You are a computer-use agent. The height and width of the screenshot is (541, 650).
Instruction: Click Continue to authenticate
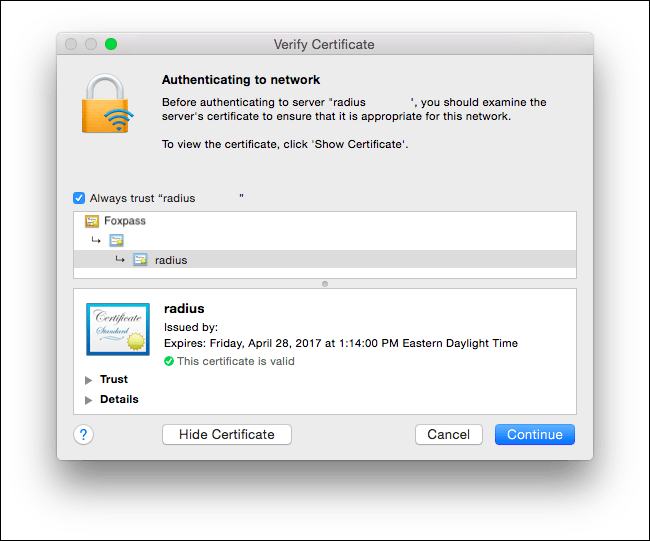535,434
